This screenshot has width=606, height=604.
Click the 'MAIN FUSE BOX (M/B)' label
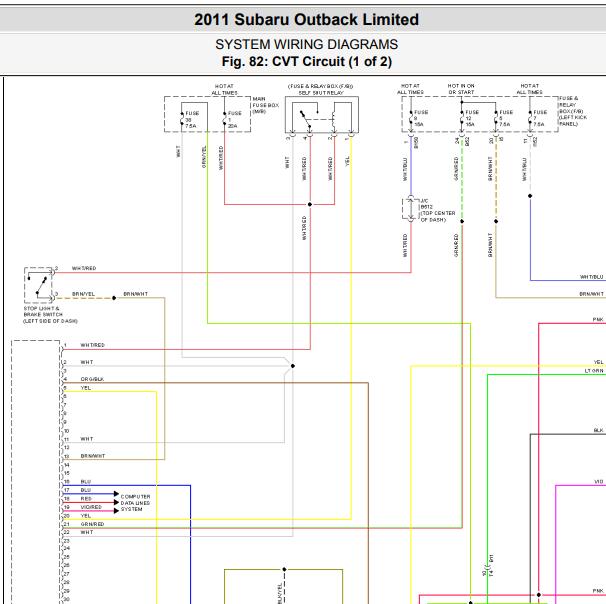(265, 105)
